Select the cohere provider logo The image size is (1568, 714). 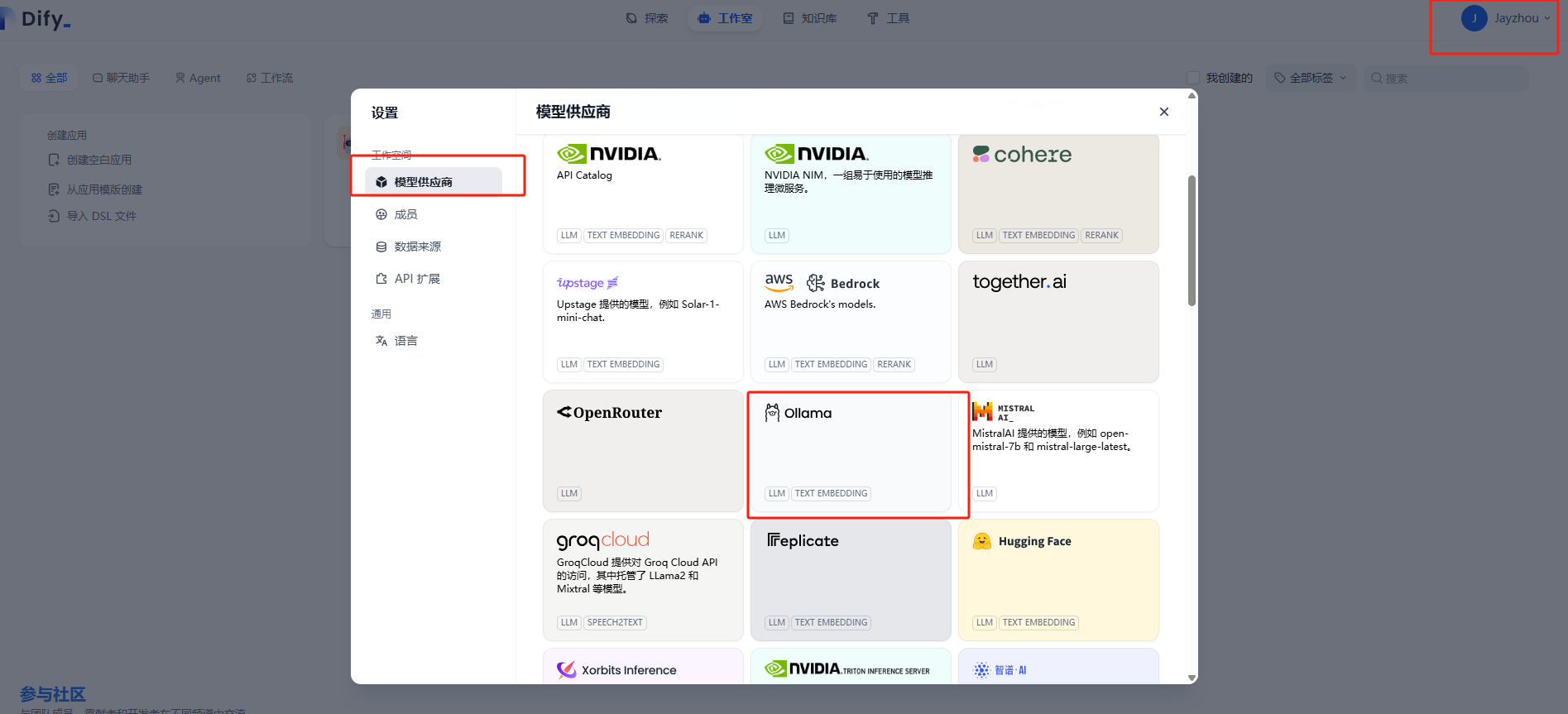tap(1022, 155)
